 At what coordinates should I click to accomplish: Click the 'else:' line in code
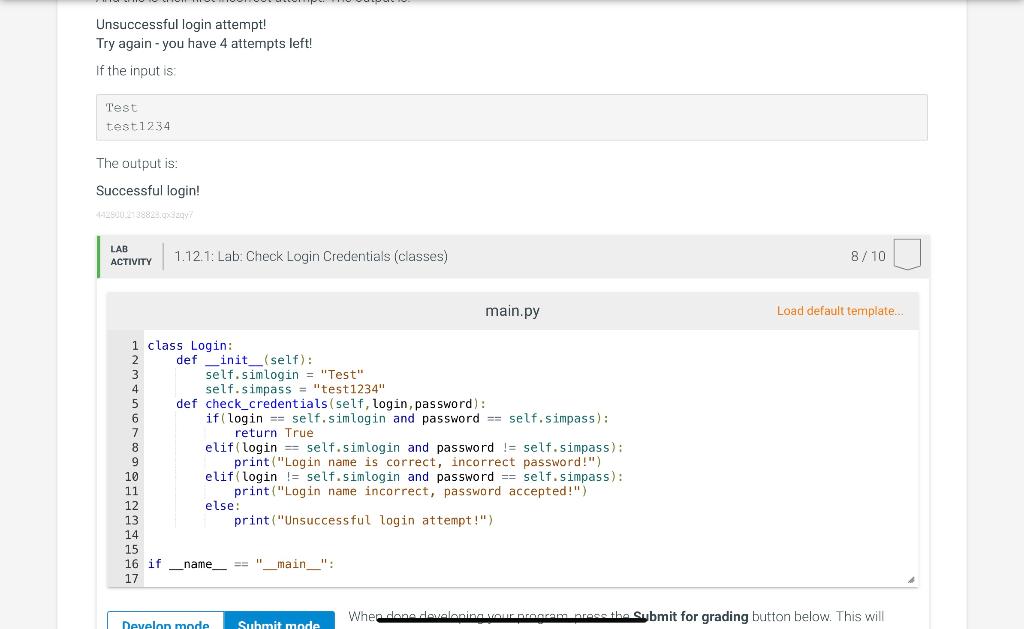[x=223, y=506]
